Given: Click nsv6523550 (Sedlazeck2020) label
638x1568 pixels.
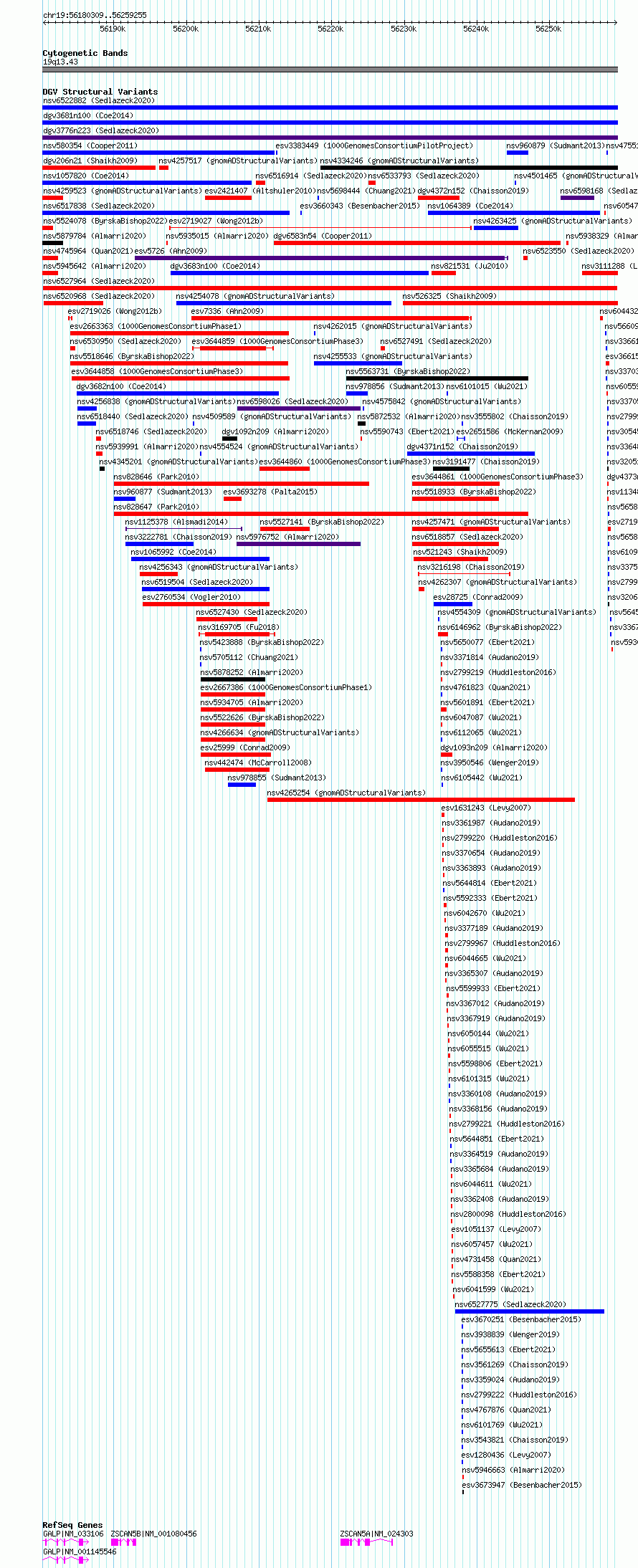Looking at the screenshot, I should tap(579, 251).
